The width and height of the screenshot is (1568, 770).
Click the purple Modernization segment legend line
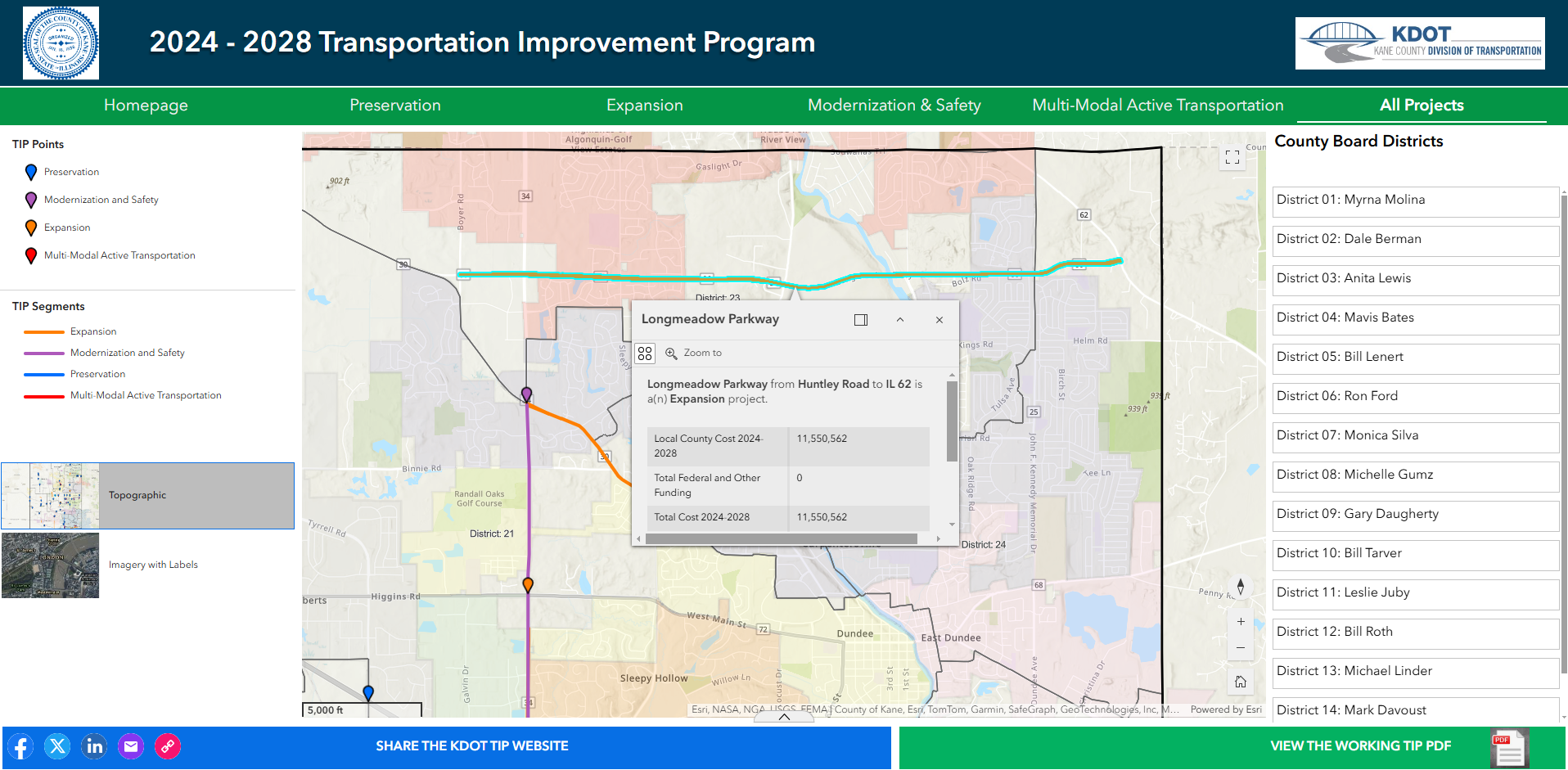tap(44, 353)
